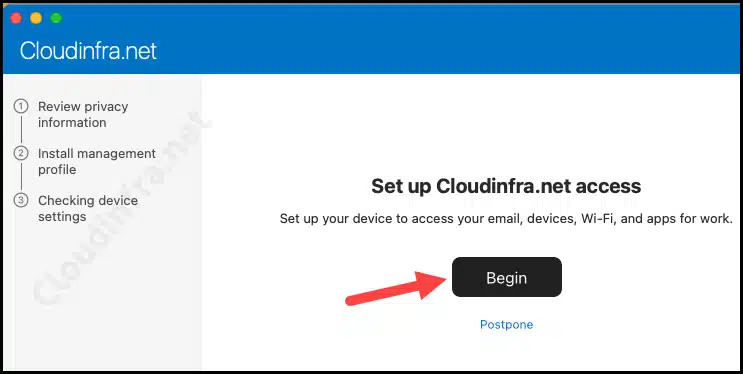Select the Postpone link
Viewport: 743px width, 374px height.
tap(507, 325)
